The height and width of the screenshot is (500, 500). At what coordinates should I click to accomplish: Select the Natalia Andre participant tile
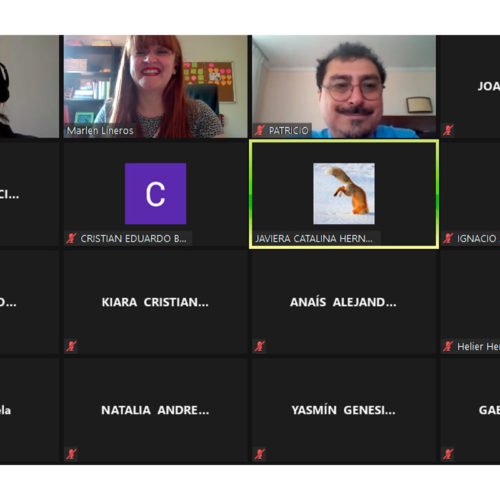[156, 410]
